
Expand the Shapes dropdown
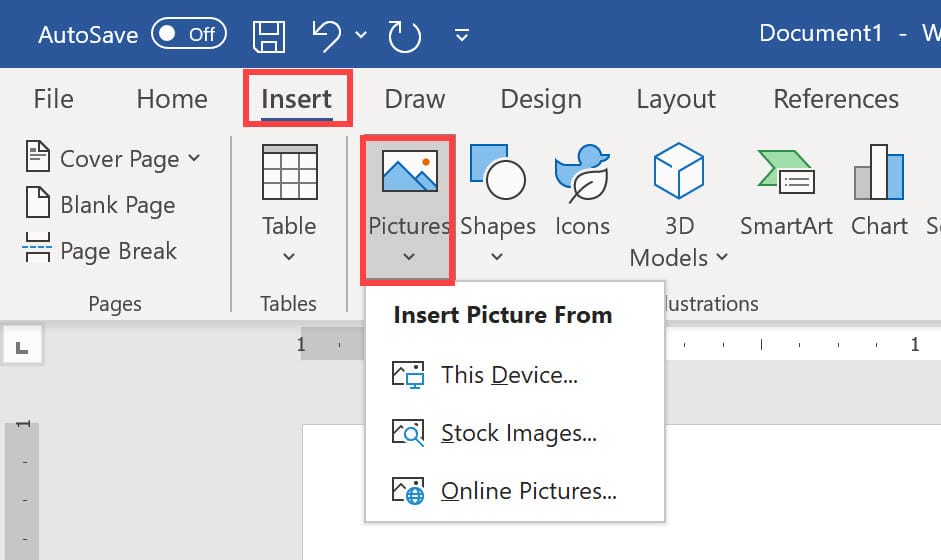497,256
